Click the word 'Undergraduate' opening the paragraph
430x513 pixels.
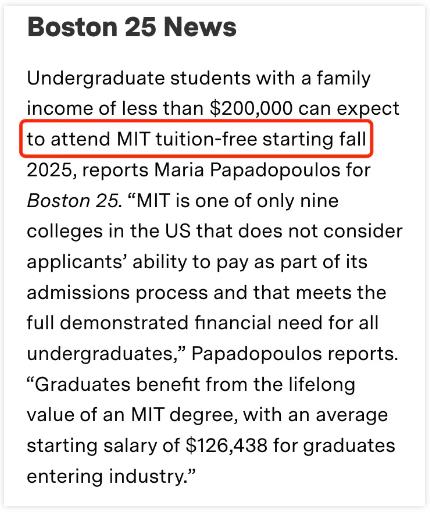96,79
